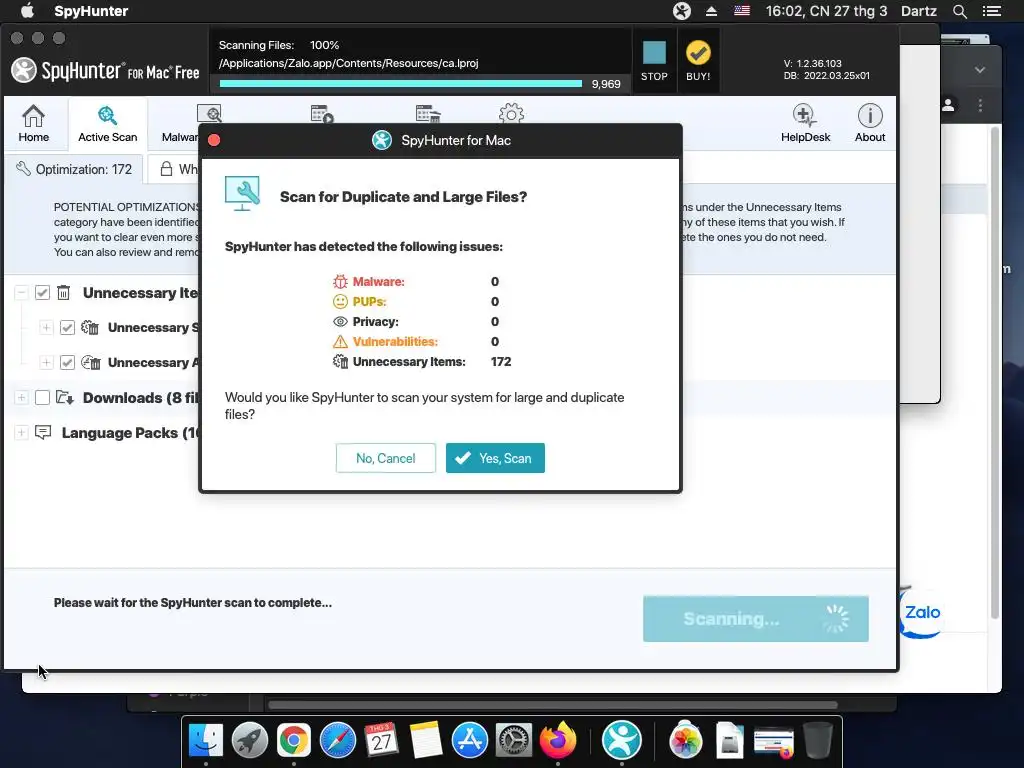The height and width of the screenshot is (768, 1024).
Task: Enable the Downloads checkbox
Action: [42, 397]
